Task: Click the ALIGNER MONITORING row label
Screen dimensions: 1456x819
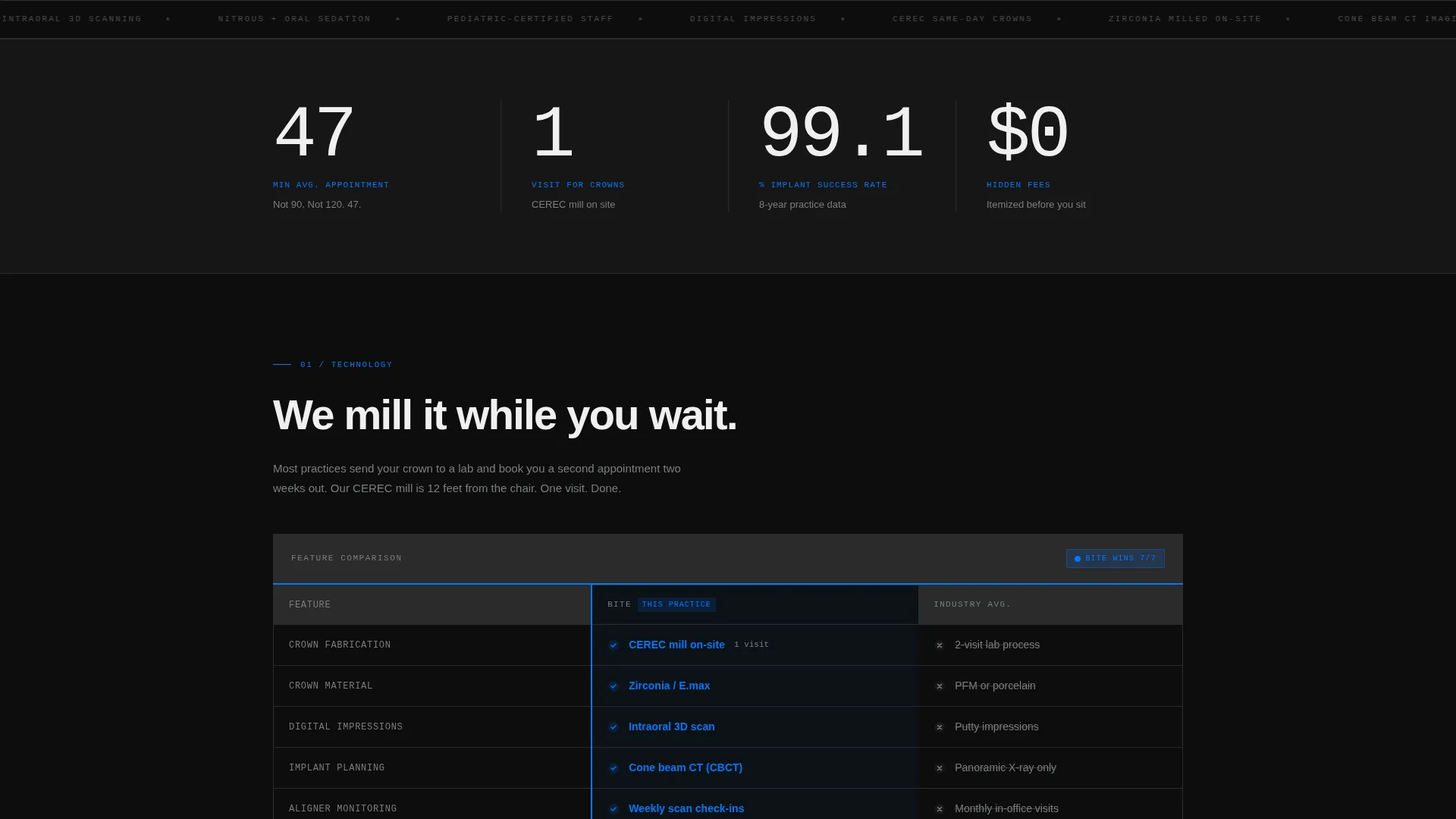Action: click(x=343, y=809)
